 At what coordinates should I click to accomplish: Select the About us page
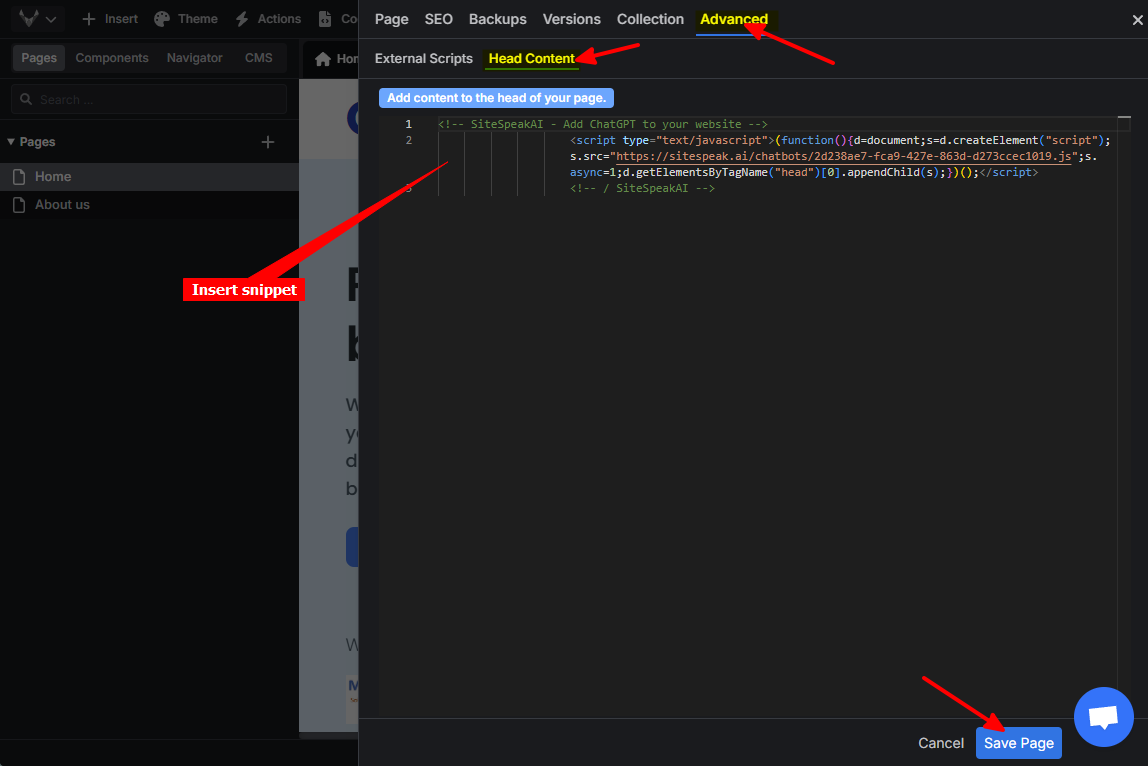(x=62, y=205)
